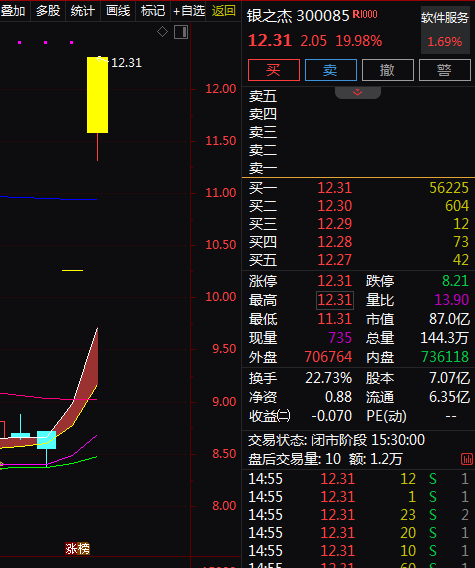Image resolution: width=475 pixels, height=568 pixels.
Task: Click the 股本 value 7.07亿
Action: click(449, 378)
